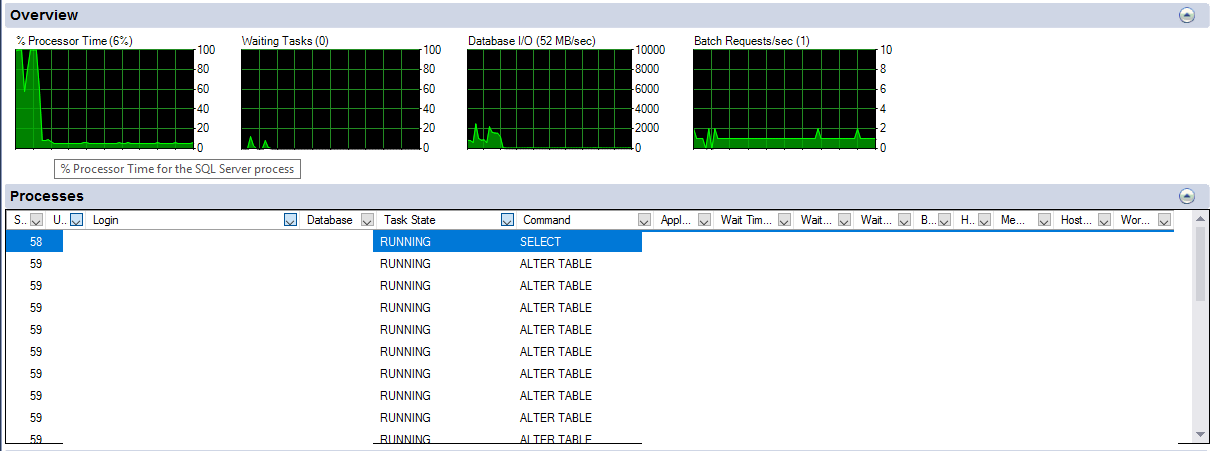Viewport: 1212px width, 451px height.
Task: Click the processes list scrollbar up arrow
Action: click(x=1201, y=218)
